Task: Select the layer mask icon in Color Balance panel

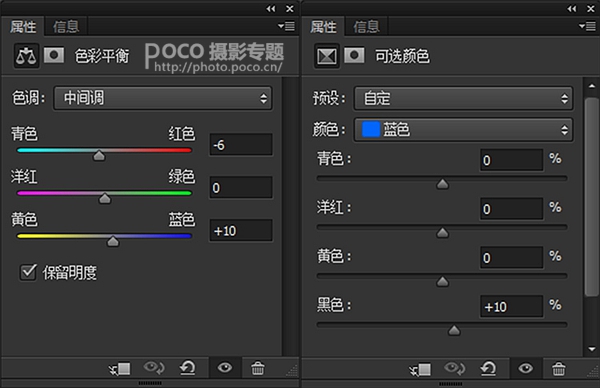Action: click(54, 55)
